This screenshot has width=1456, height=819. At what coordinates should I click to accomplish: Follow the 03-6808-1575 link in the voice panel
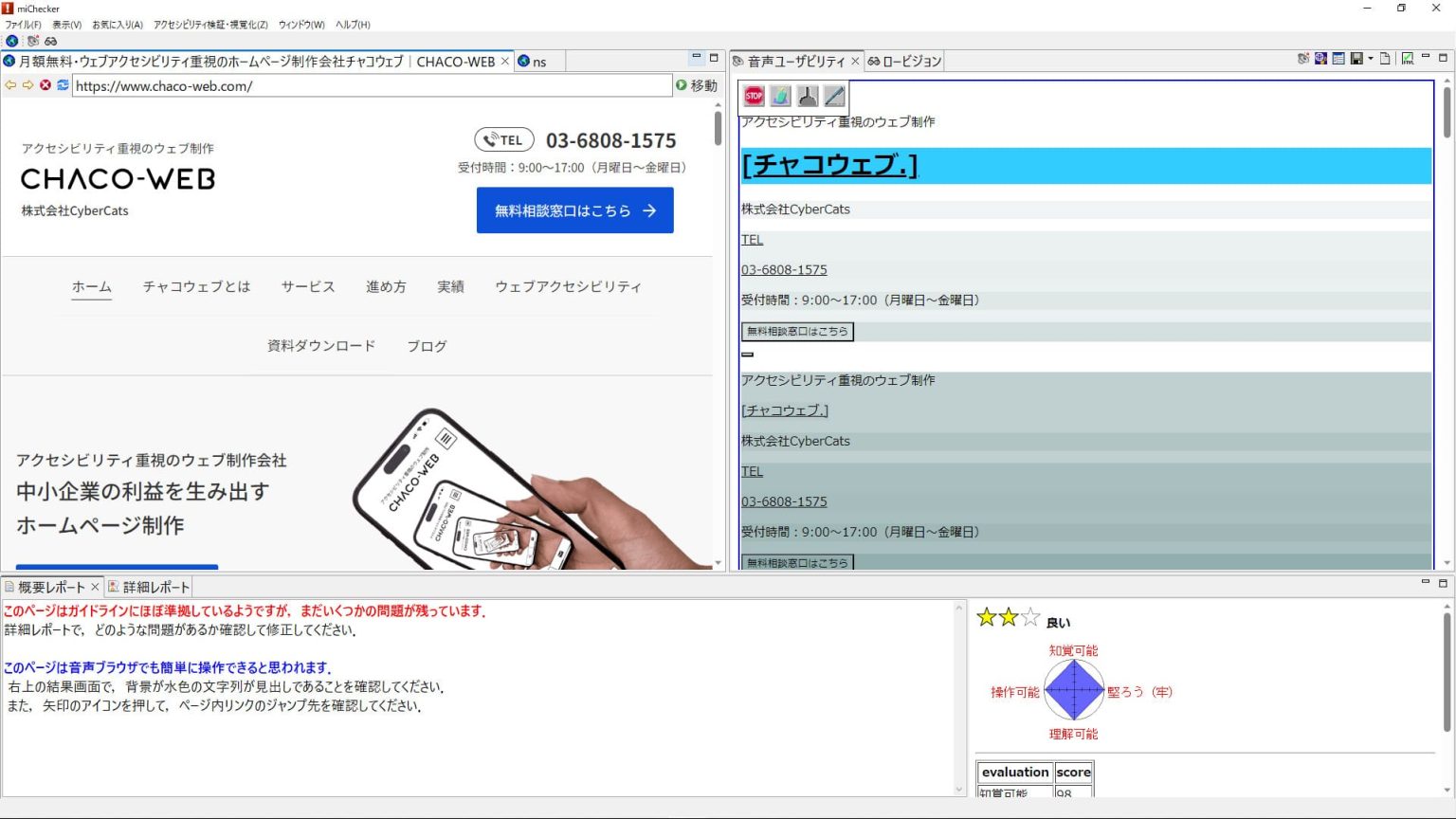point(784,269)
